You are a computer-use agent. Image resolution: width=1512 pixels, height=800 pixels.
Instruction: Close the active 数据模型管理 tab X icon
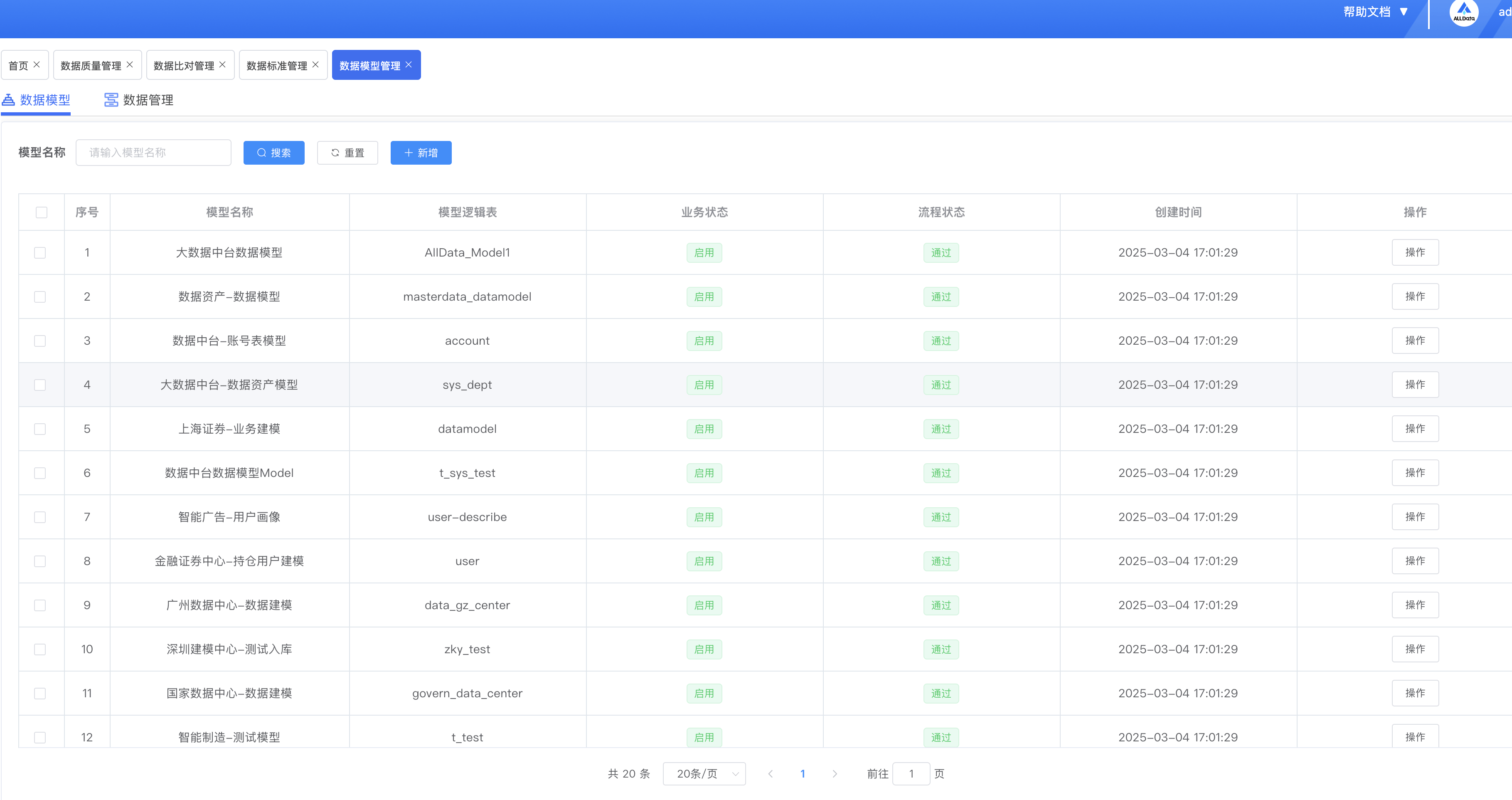point(409,64)
